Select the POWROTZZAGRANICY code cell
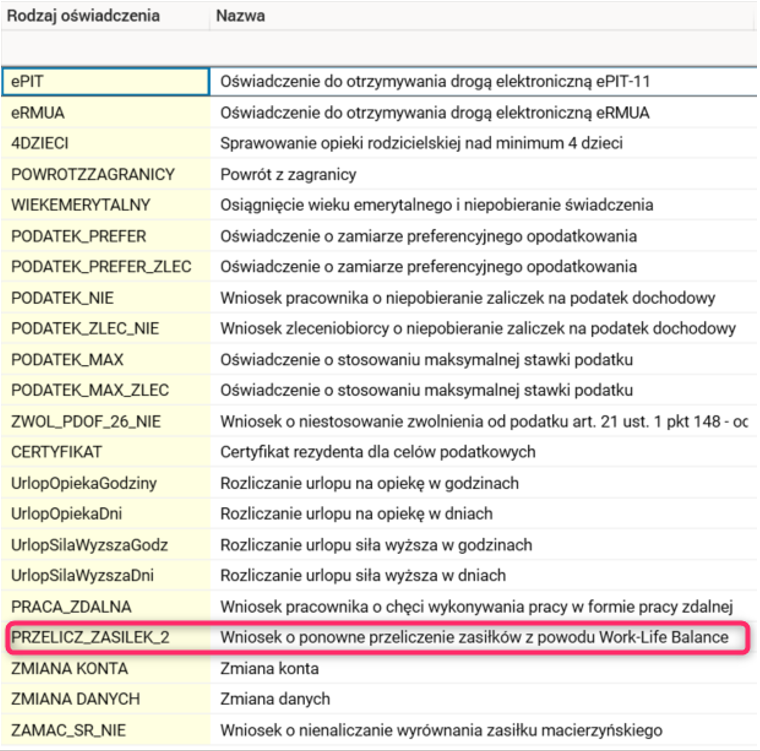 (x=106, y=175)
